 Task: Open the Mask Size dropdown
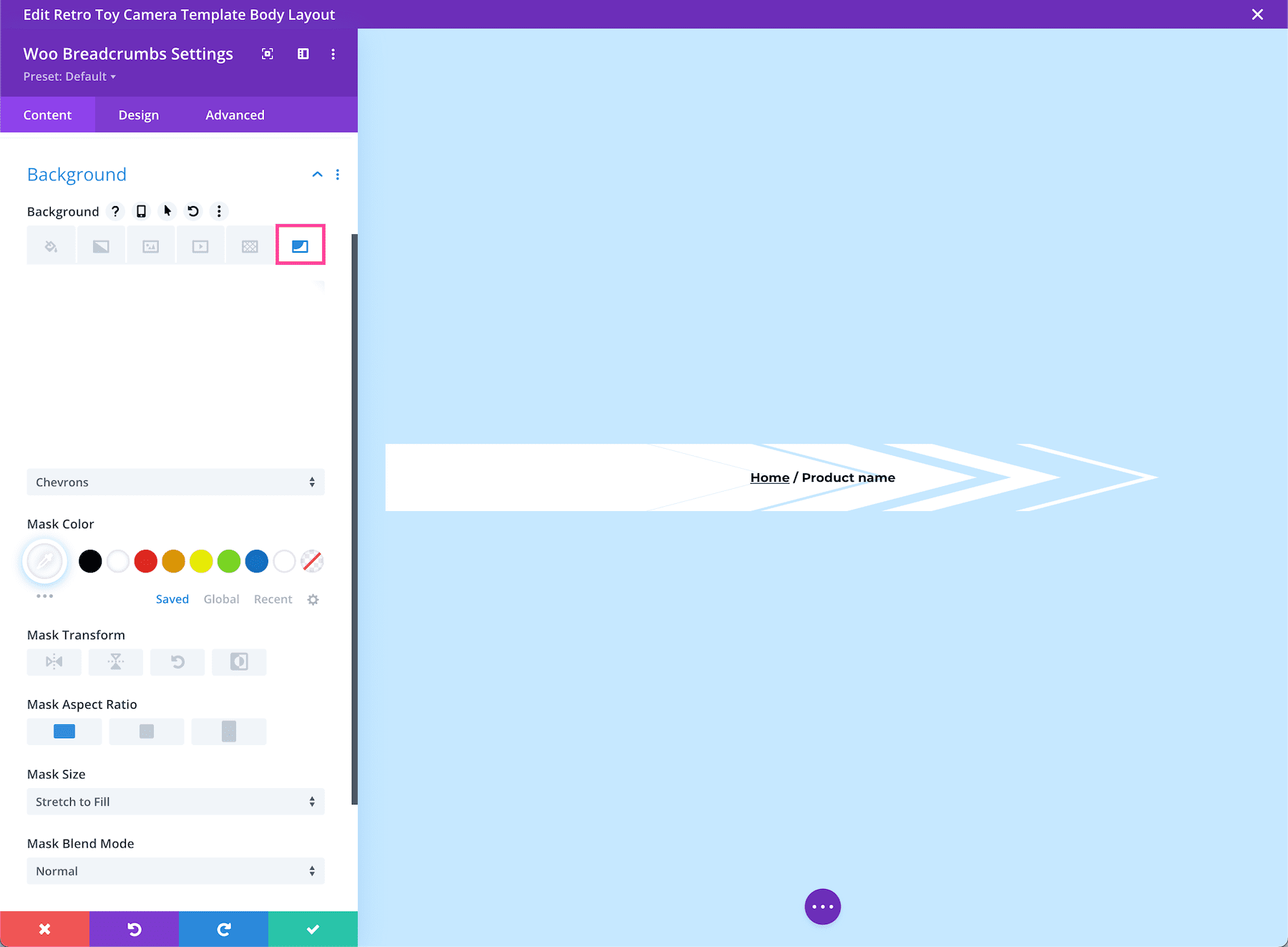[x=175, y=802]
